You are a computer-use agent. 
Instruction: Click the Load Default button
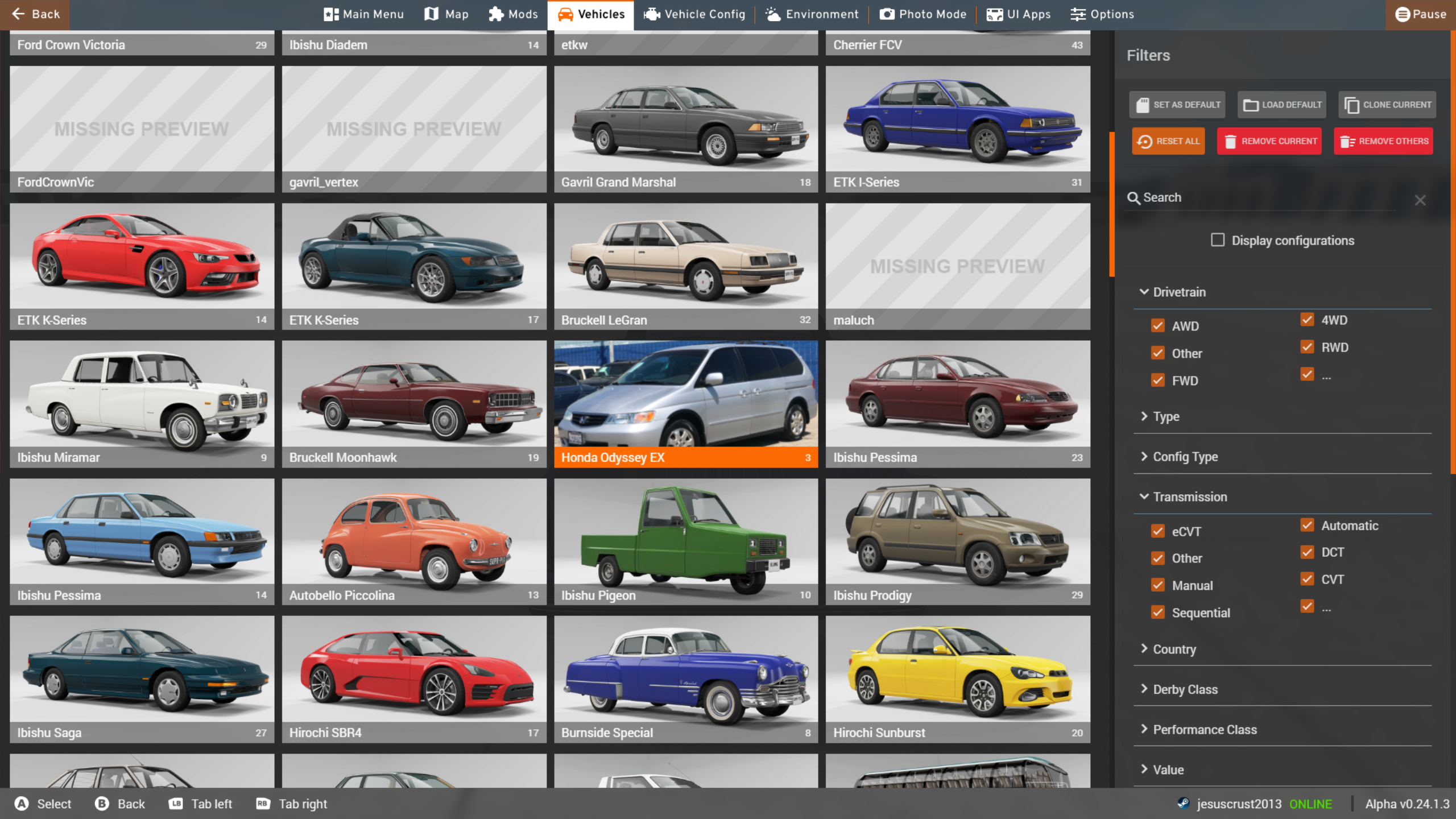point(1282,105)
